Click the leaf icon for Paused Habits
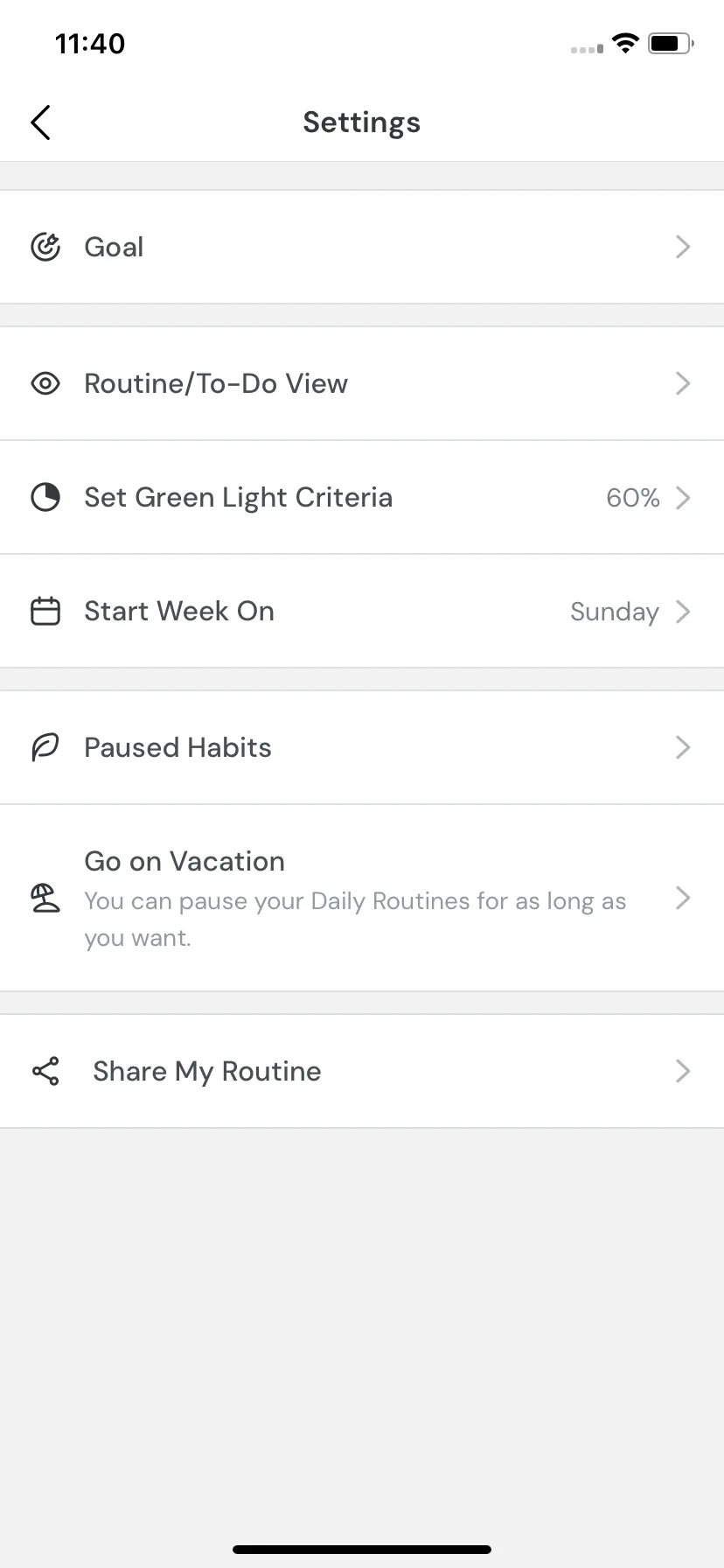724x1568 pixels. click(45, 747)
